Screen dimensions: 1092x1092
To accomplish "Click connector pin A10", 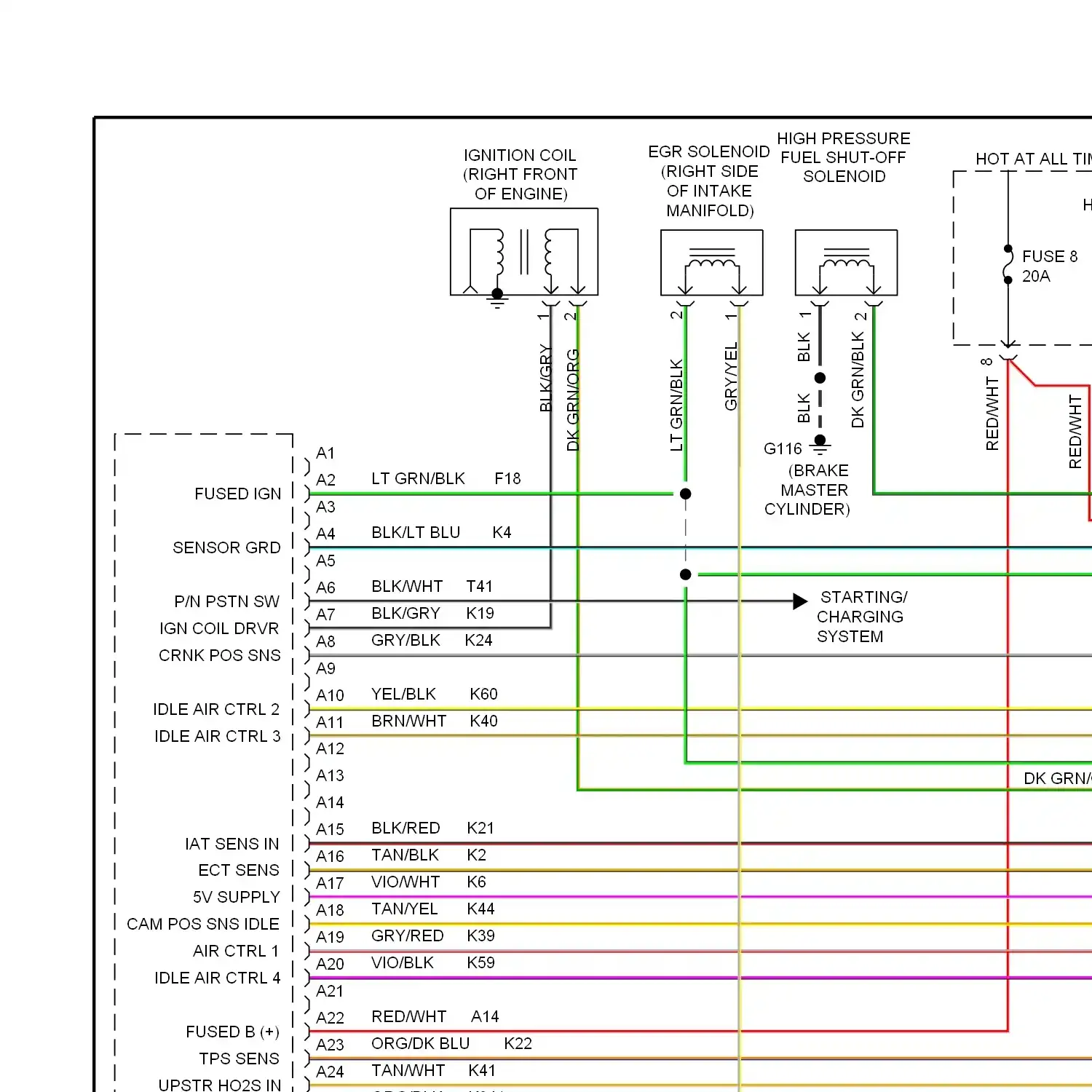I will click(x=330, y=695).
